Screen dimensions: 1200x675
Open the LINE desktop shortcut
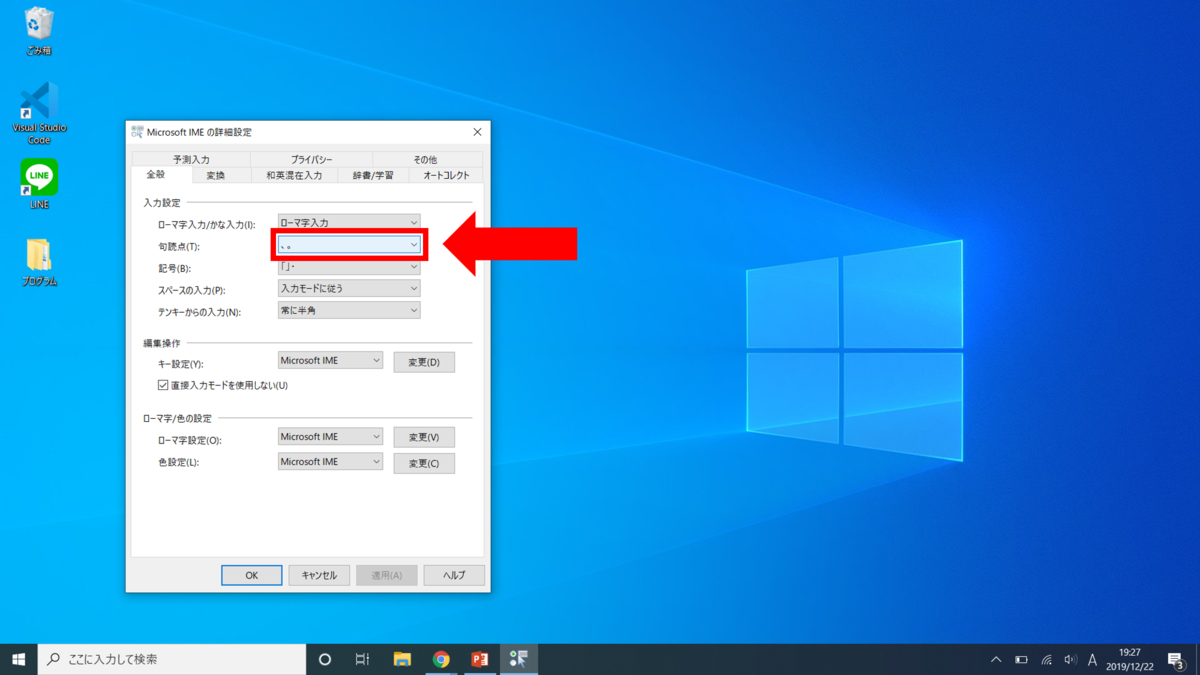click(x=39, y=184)
